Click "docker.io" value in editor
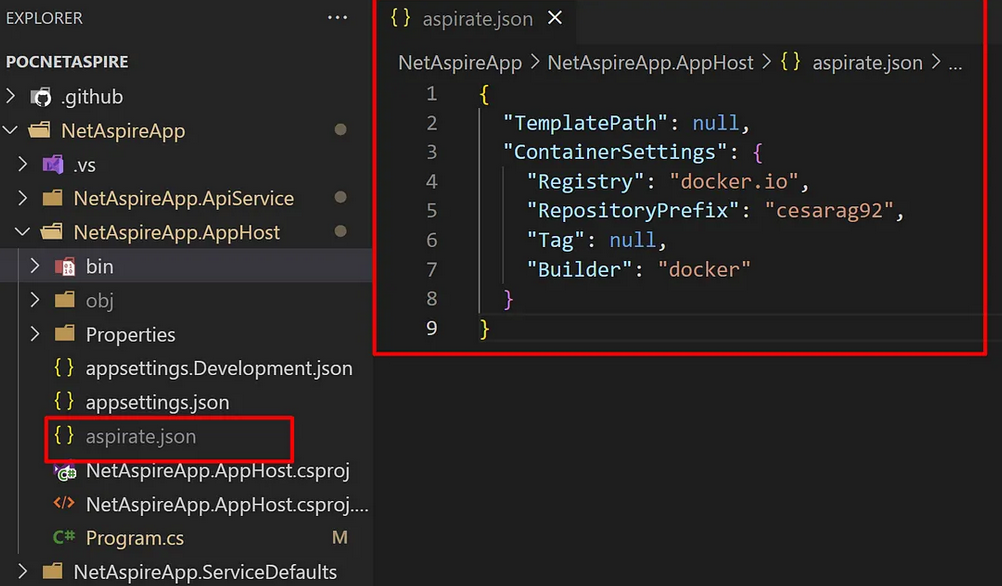The height and width of the screenshot is (586, 1002). click(x=734, y=181)
